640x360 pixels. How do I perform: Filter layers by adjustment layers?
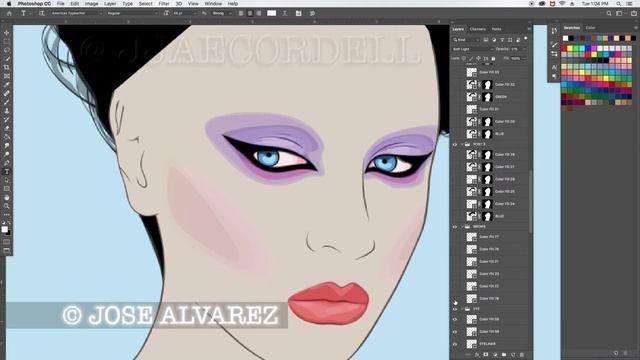[x=494, y=40]
